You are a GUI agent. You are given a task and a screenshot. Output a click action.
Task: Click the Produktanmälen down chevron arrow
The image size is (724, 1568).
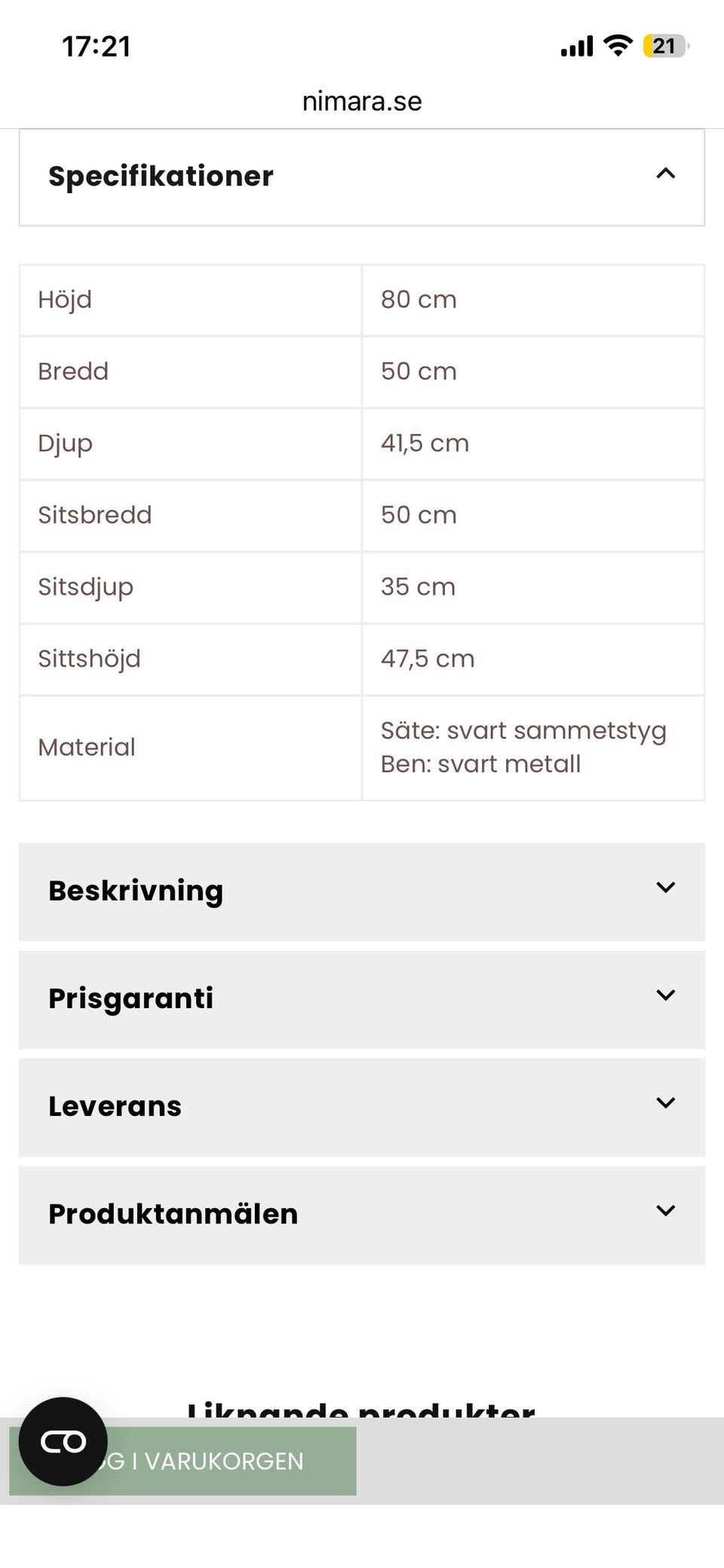pyautogui.click(x=665, y=1212)
